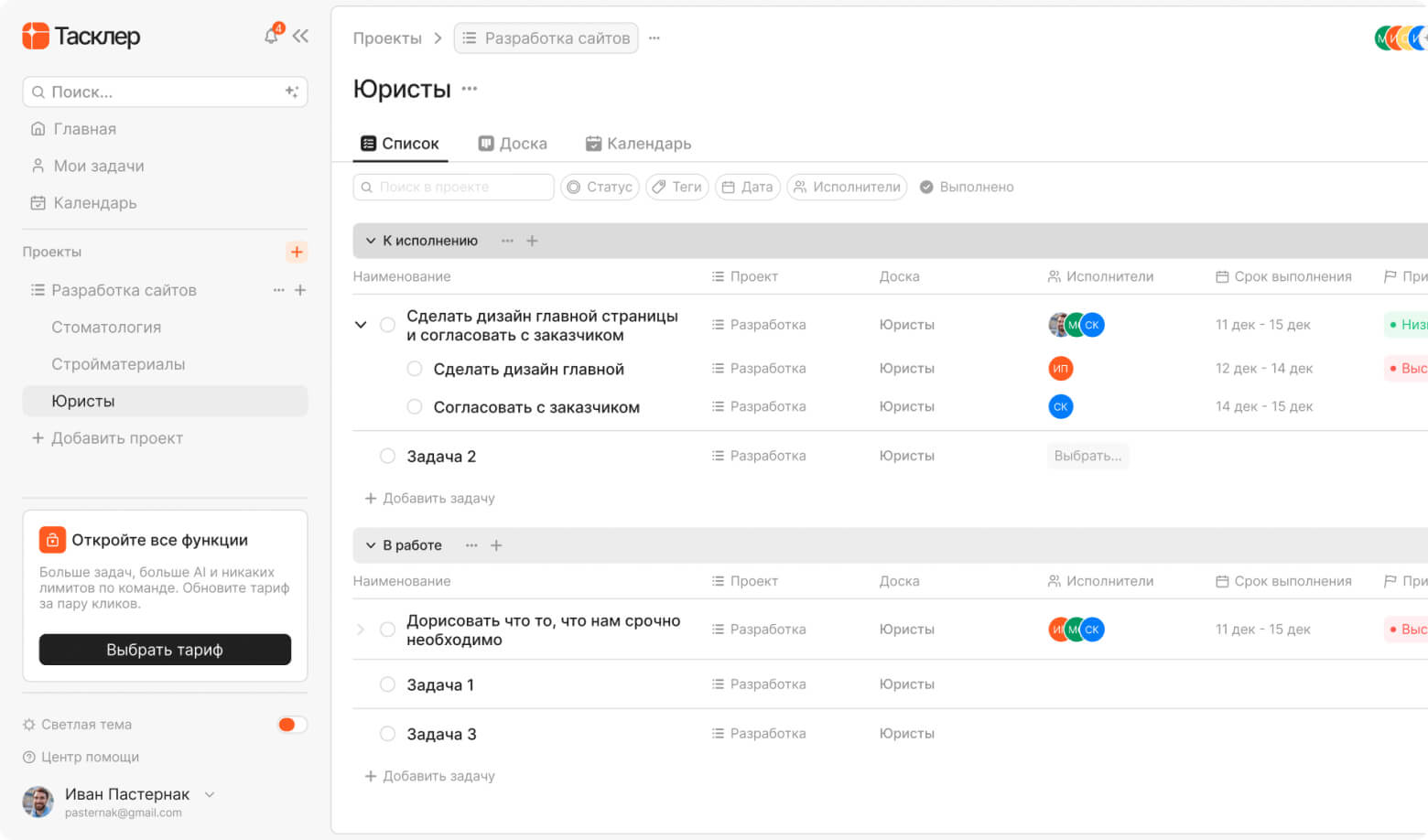This screenshot has width=1428, height=840.
Task: Click the Поиск field in sidebar
Action: pos(165,92)
